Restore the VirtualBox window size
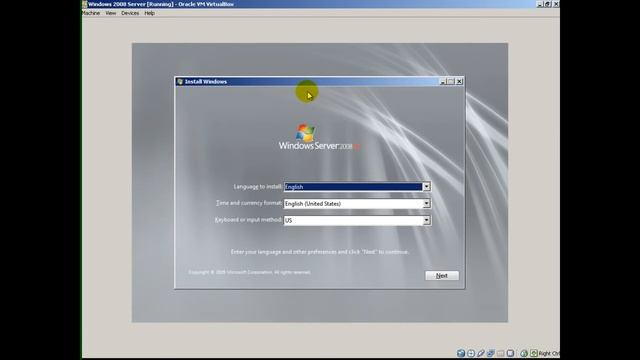Screen dimensions: 640x360 coord(548,4)
